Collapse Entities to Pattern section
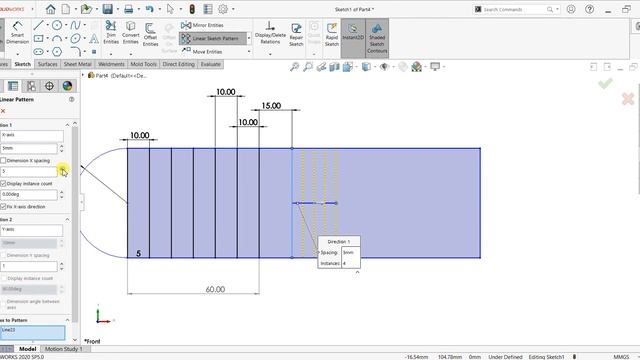The height and width of the screenshot is (360, 640). tap(67, 320)
